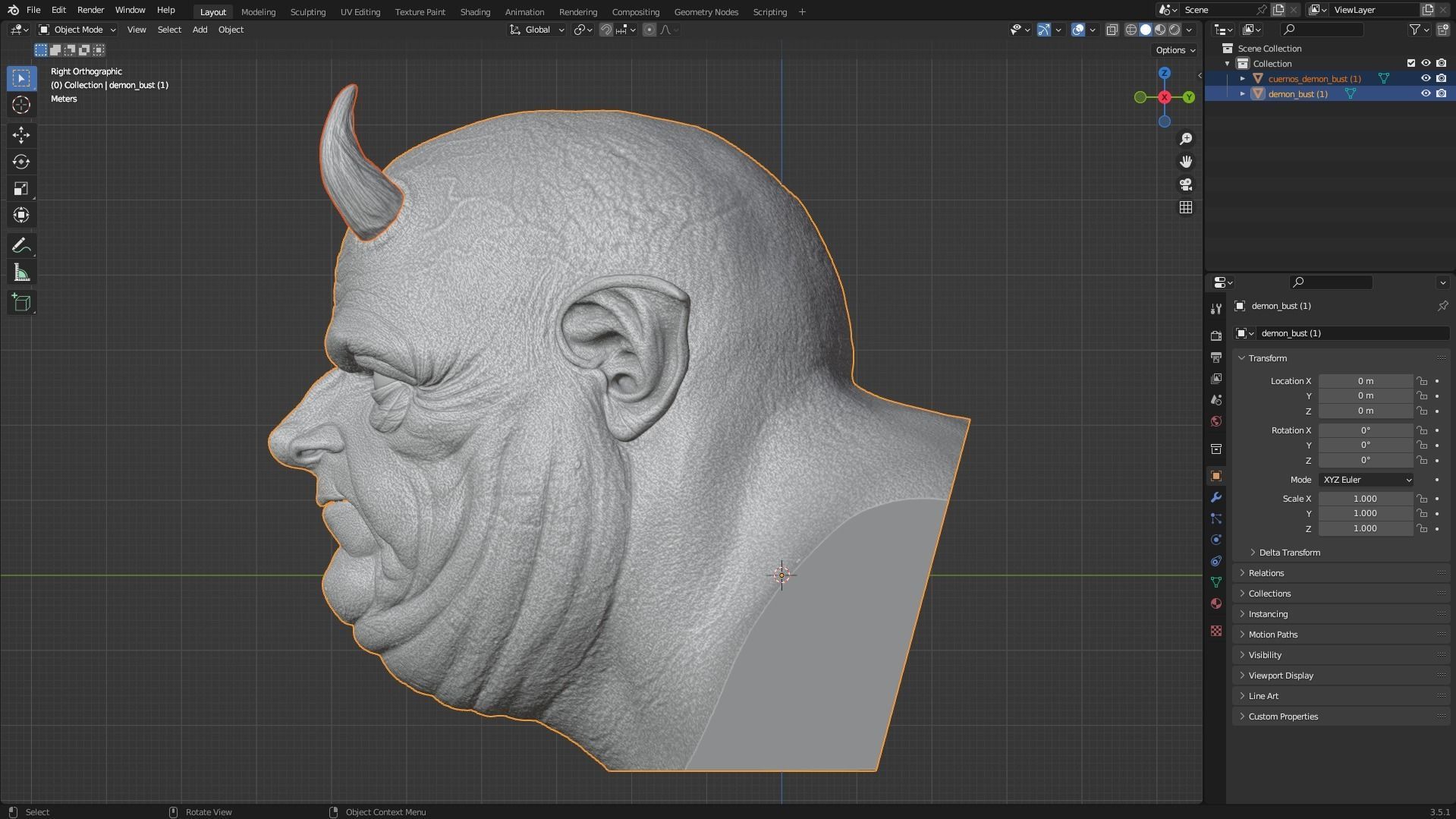
Task: Switch to Sculpting workspace tab
Action: (x=307, y=12)
